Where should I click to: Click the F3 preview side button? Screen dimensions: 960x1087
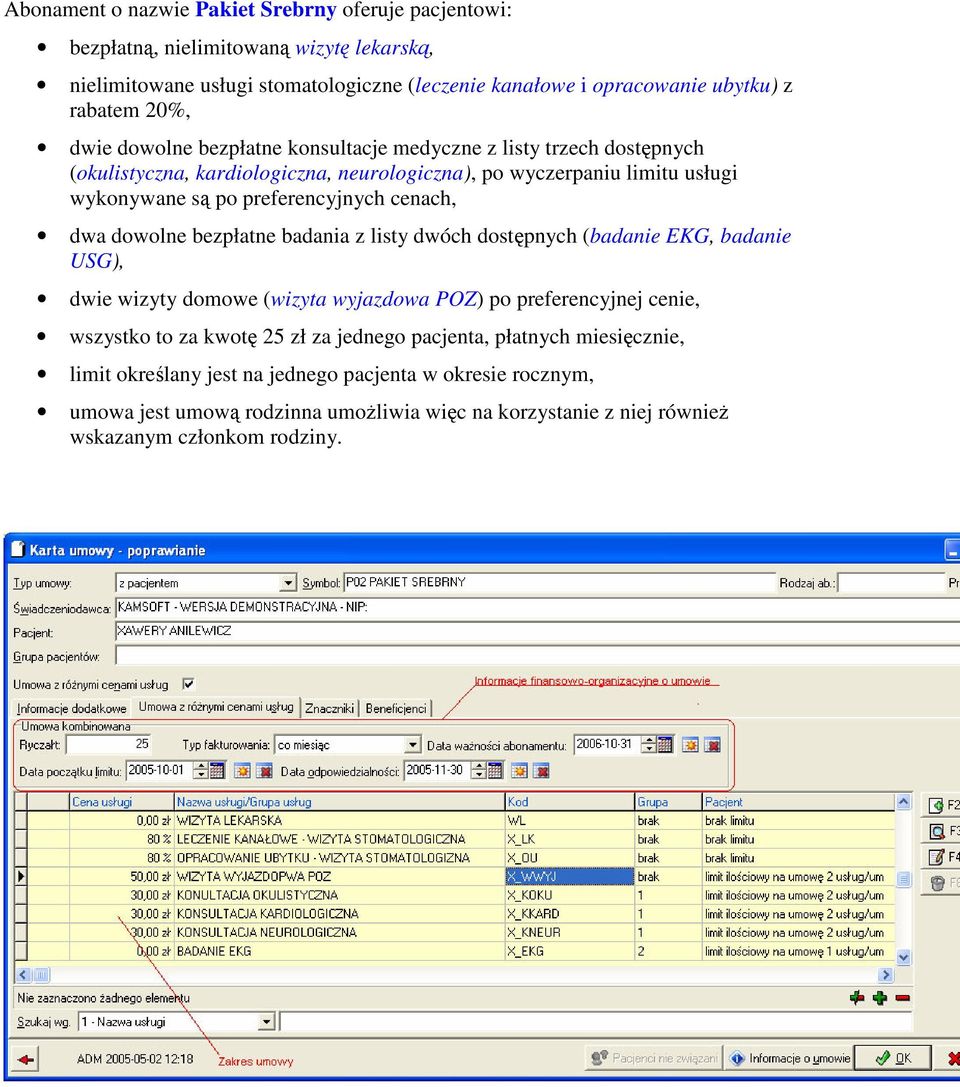click(943, 831)
